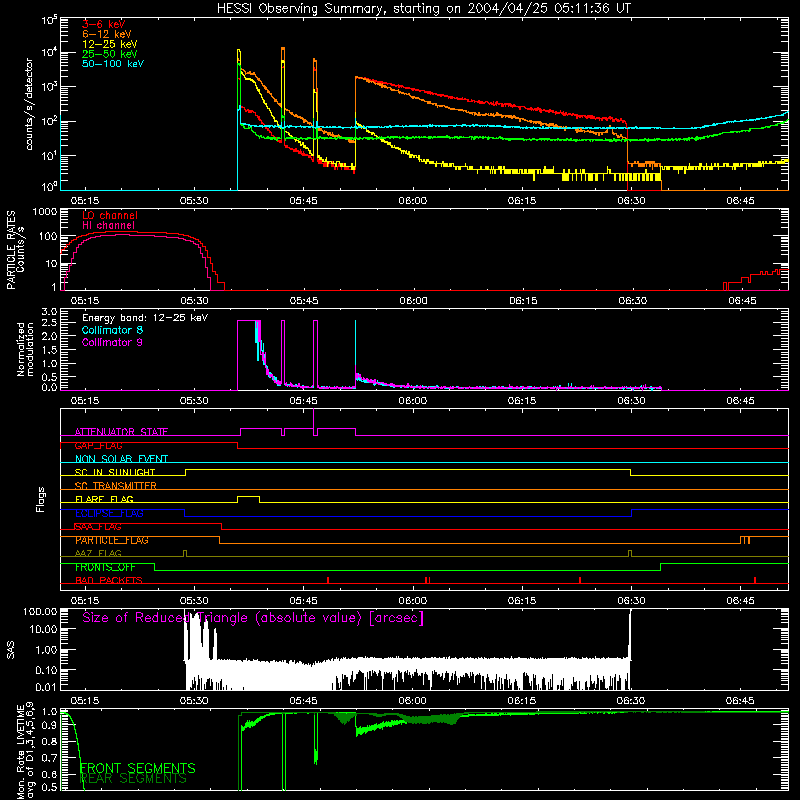Click the SC_TRANSMITTER flag label

pos(115,486)
